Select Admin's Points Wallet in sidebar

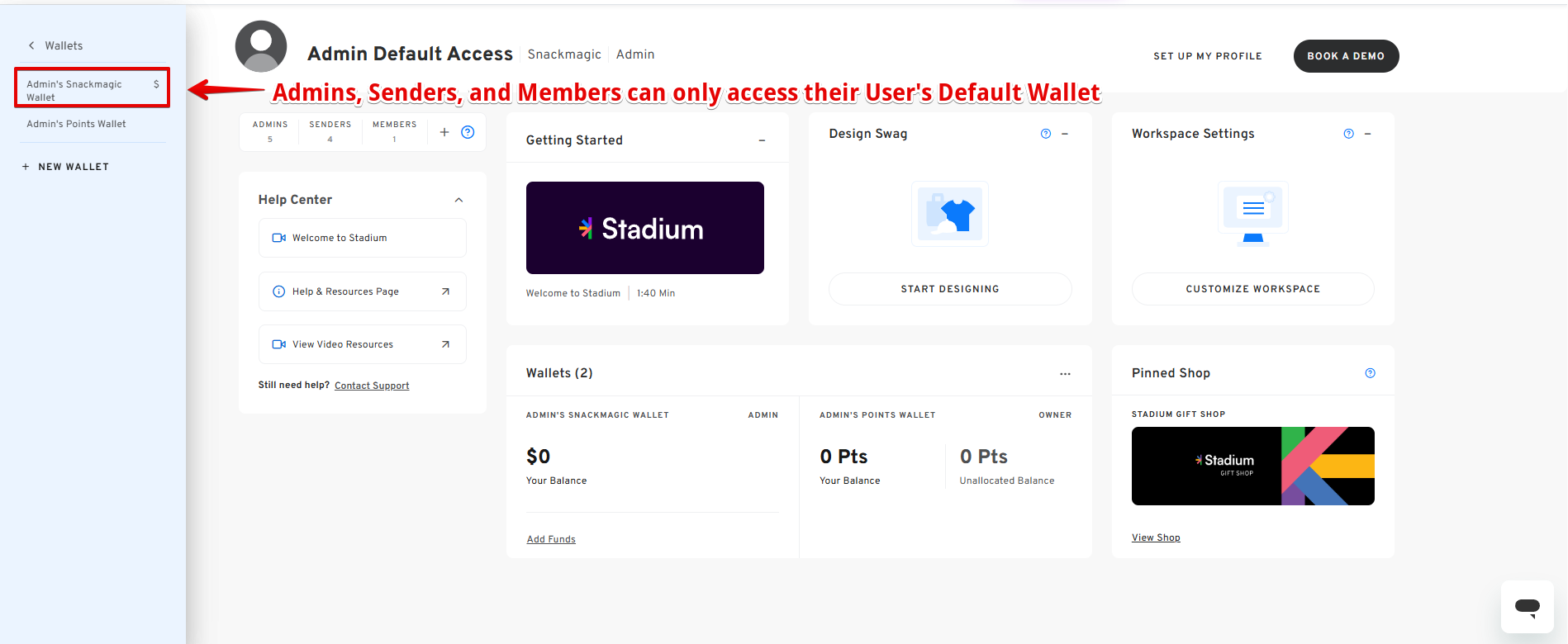click(76, 124)
